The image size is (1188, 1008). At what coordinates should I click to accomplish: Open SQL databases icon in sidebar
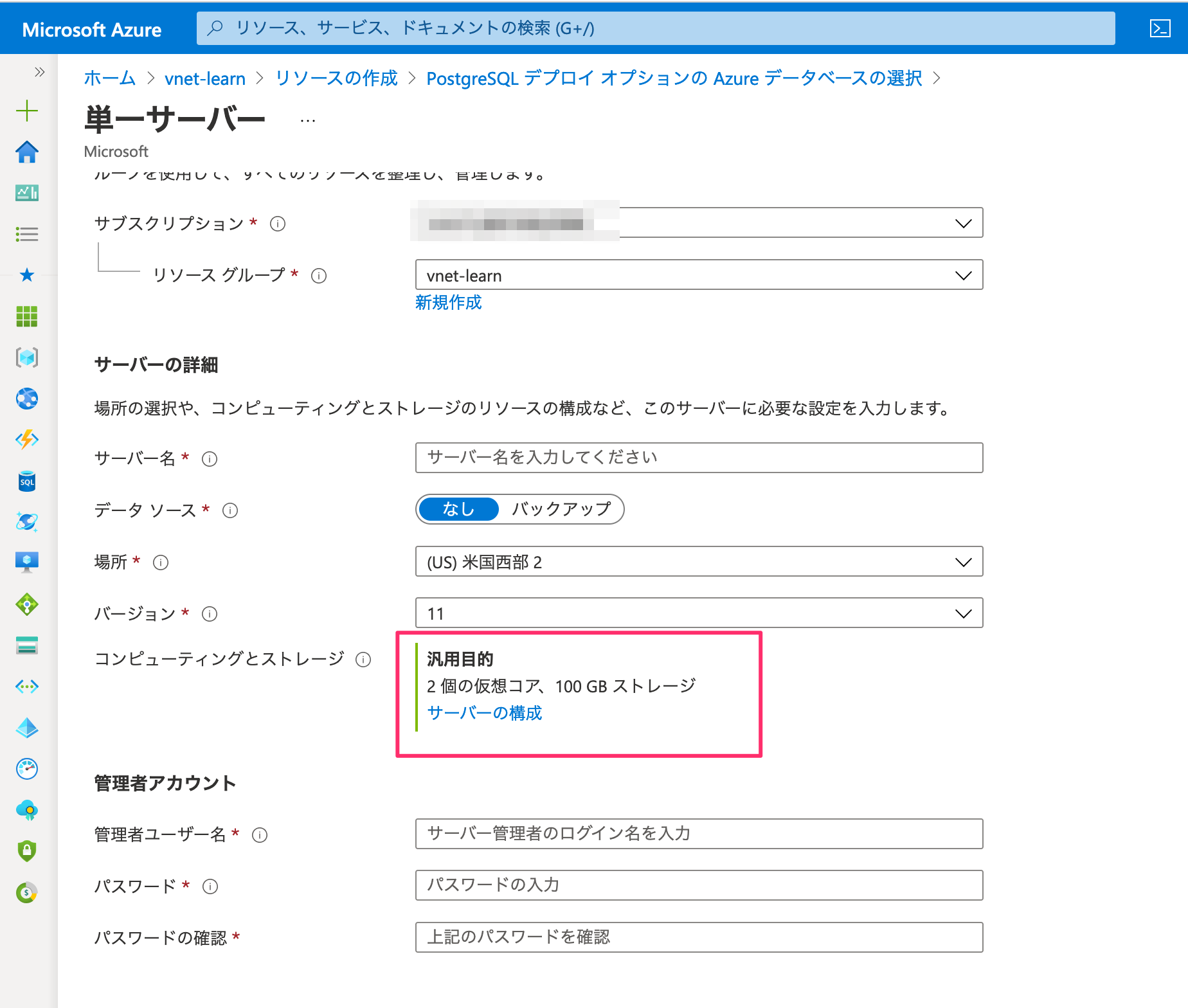pos(27,482)
